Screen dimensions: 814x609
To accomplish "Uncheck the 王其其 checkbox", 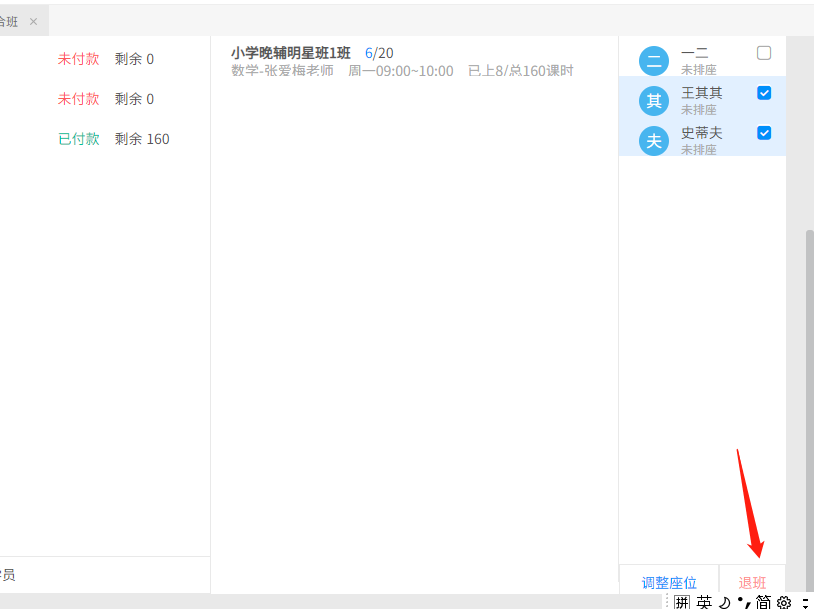I will tap(764, 93).
